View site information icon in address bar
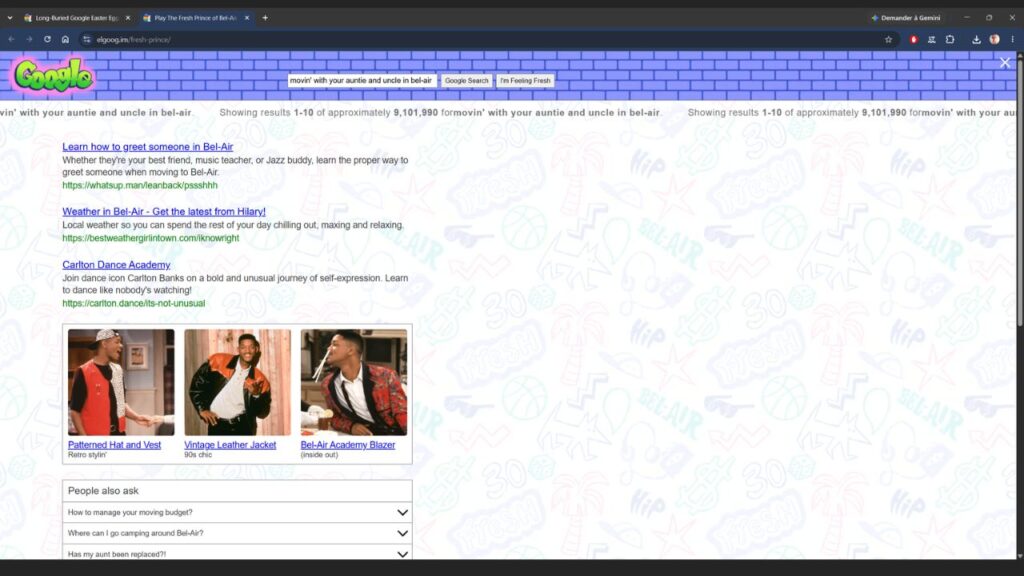 (x=86, y=39)
